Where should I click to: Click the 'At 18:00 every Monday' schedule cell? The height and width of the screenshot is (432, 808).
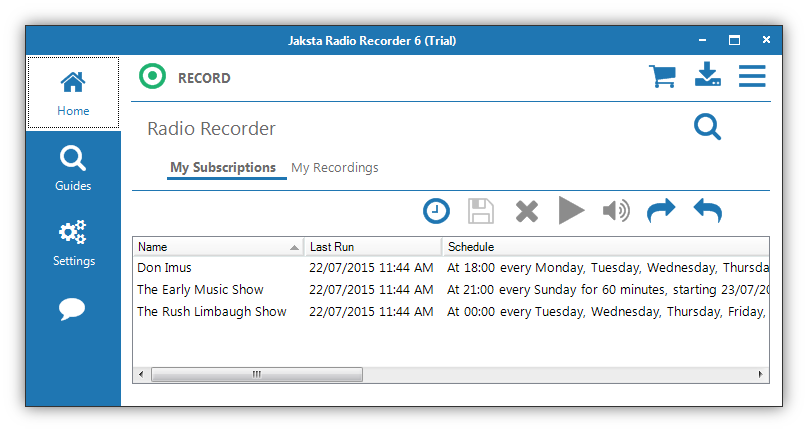pos(608,268)
